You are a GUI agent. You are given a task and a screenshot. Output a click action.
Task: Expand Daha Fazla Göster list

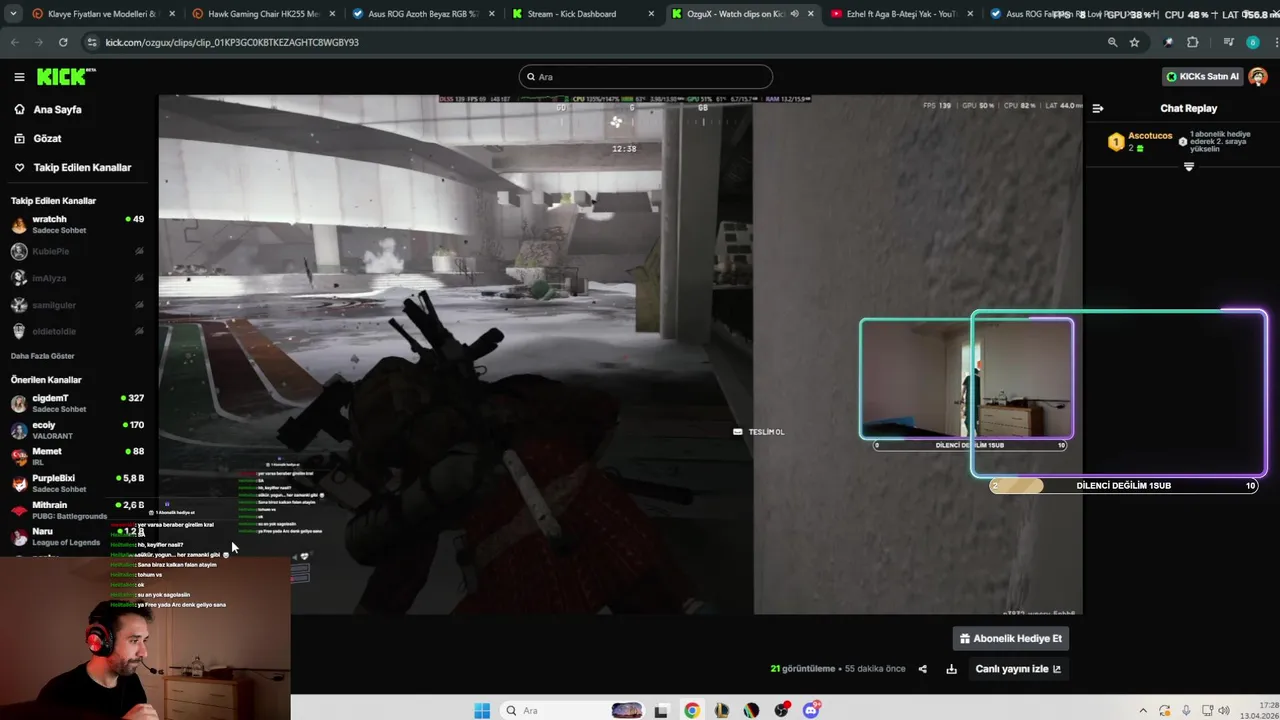click(x=42, y=356)
